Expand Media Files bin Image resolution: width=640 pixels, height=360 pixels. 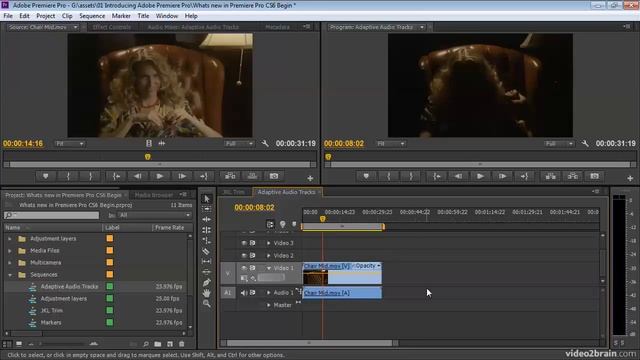(x=10, y=251)
